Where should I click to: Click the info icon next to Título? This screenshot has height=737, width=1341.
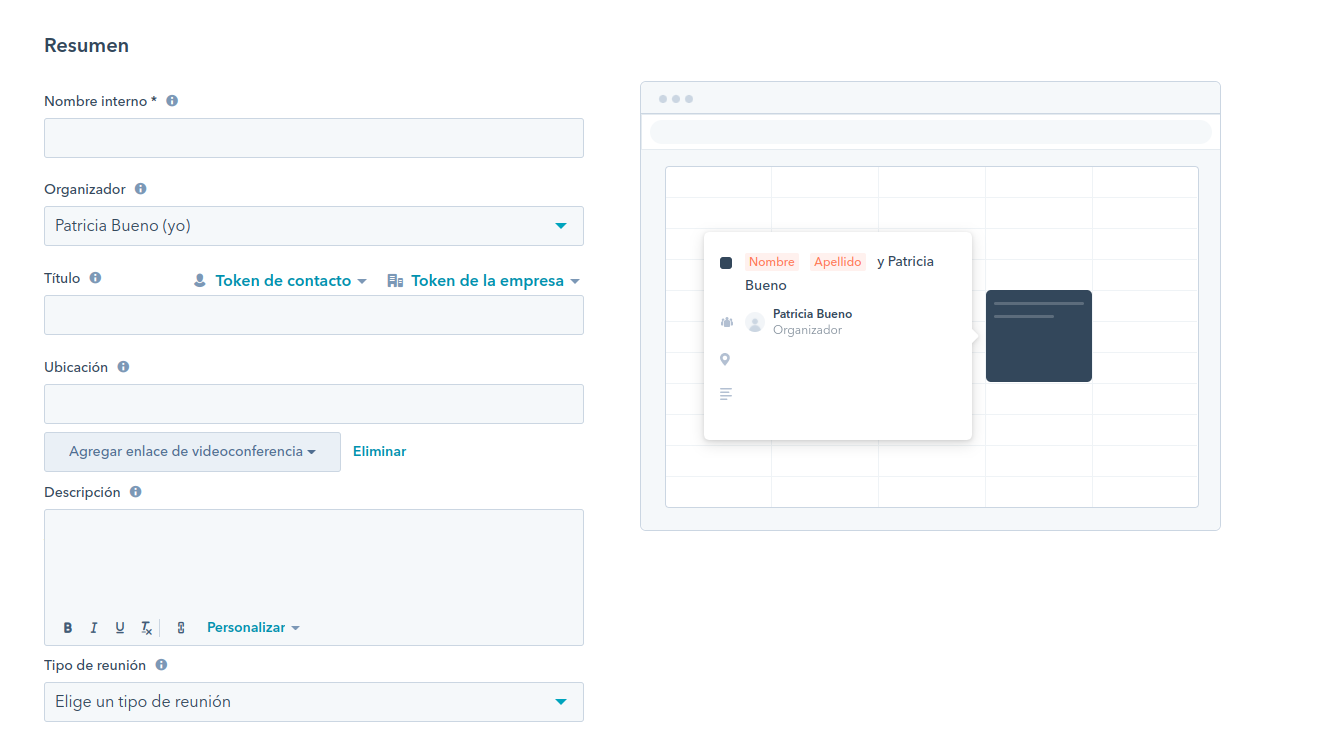coord(95,278)
